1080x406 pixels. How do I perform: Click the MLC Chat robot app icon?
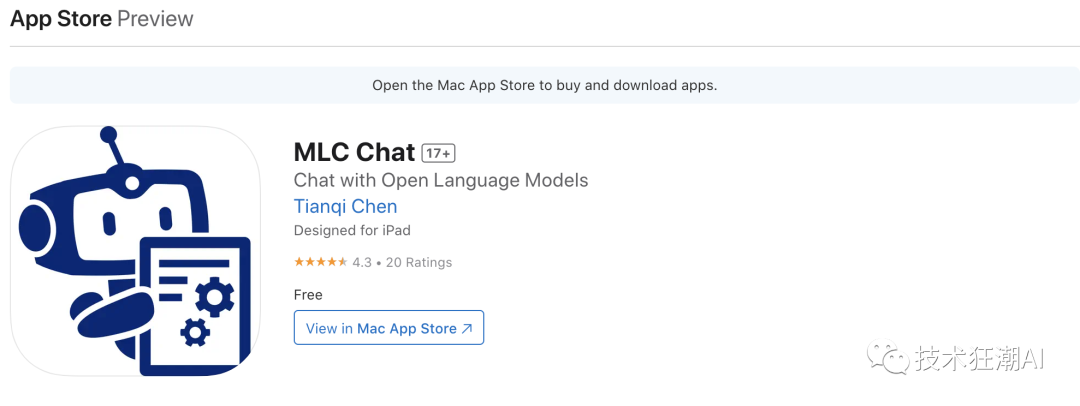[135, 251]
